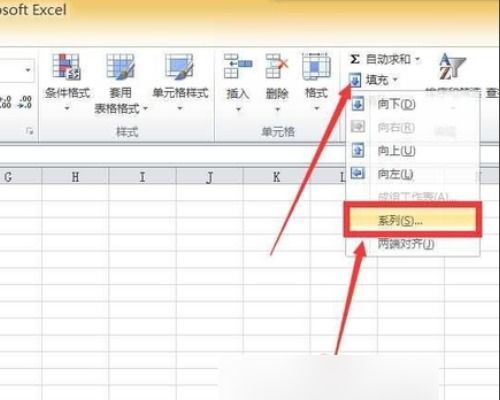Expand the arrow under 插入

click(x=238, y=109)
